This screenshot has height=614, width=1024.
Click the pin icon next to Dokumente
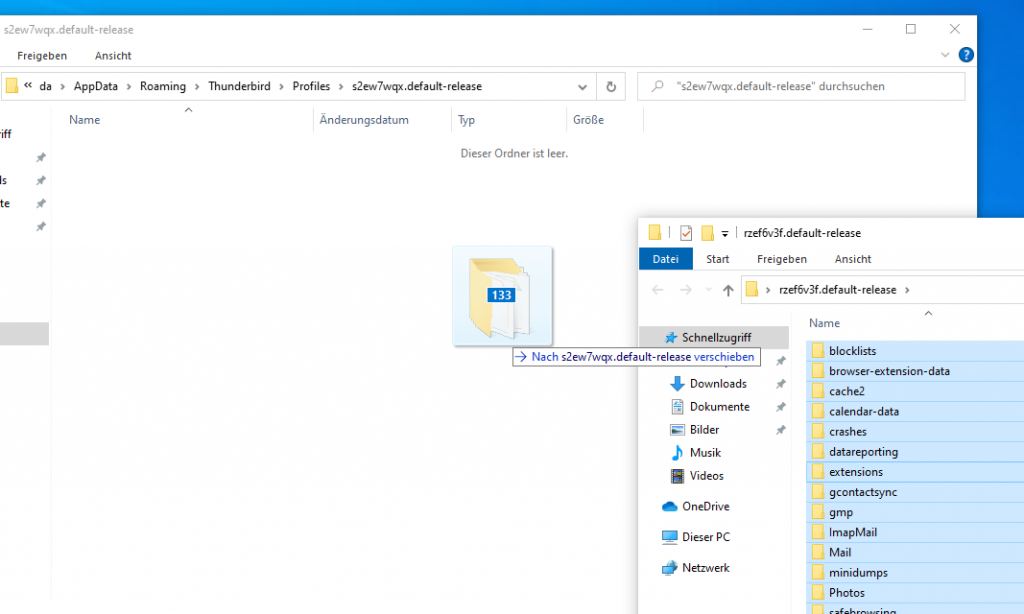[780, 407]
